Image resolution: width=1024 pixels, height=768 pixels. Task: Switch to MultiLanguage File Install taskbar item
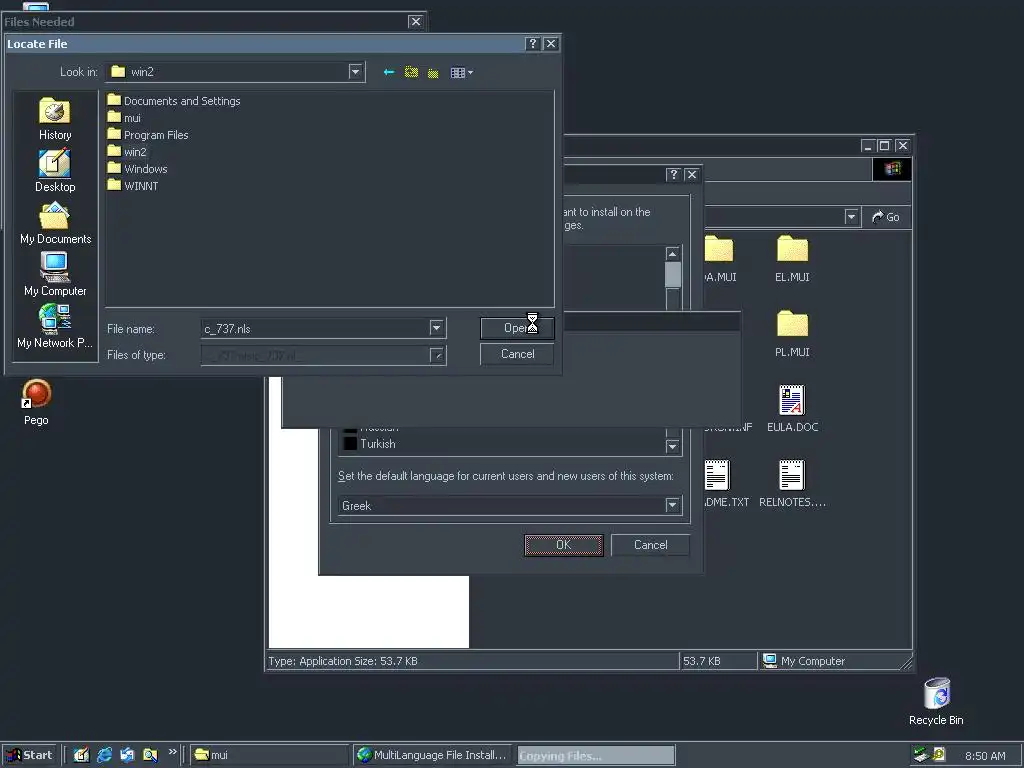[433, 755]
